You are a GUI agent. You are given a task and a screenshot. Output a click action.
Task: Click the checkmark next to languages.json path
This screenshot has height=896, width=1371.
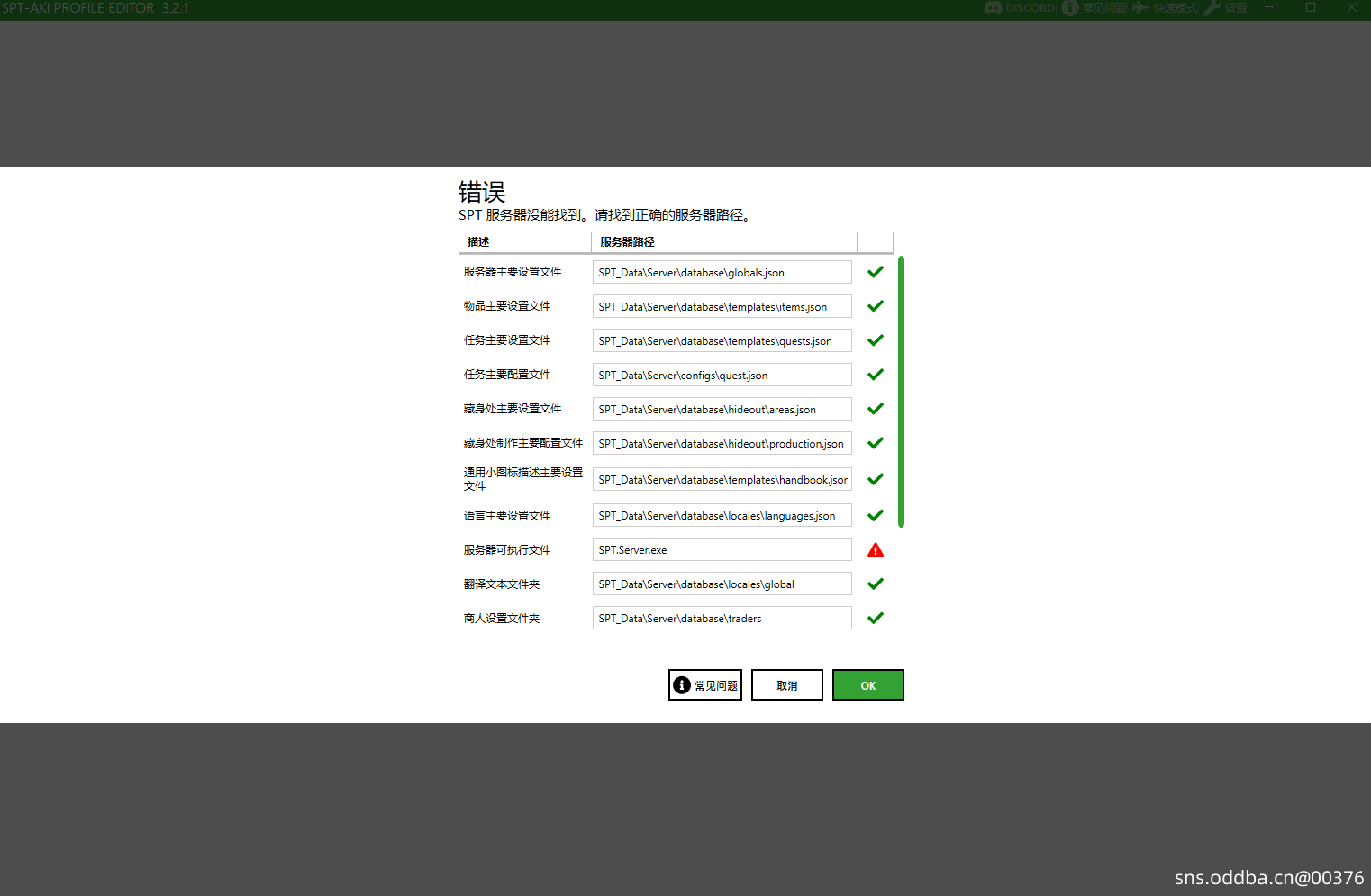point(876,515)
